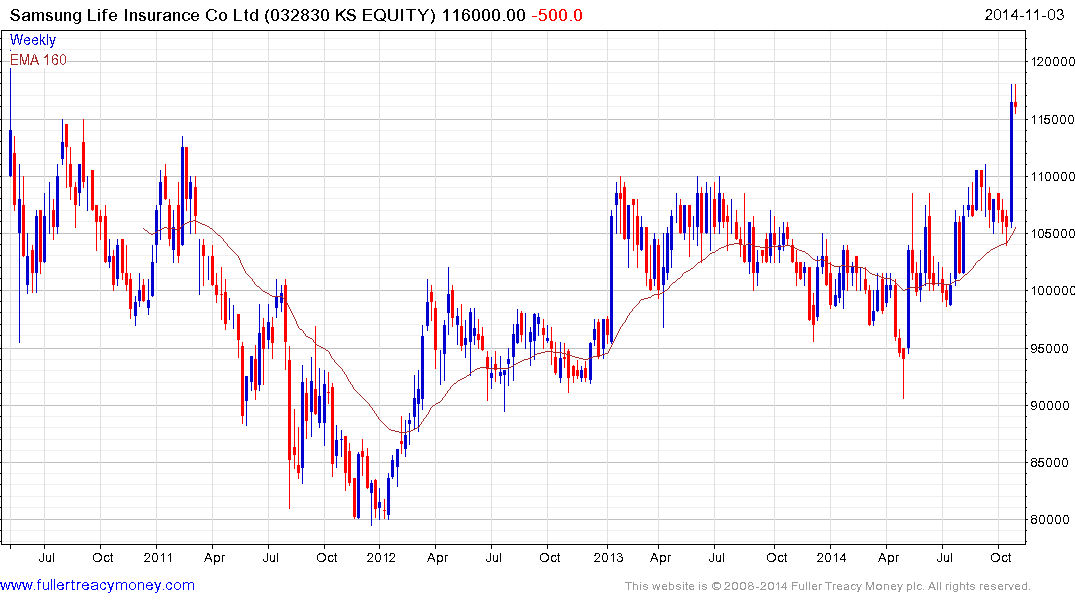1075x600 pixels.
Task: Click the 110000 price axis label
Action: click(x=1053, y=176)
